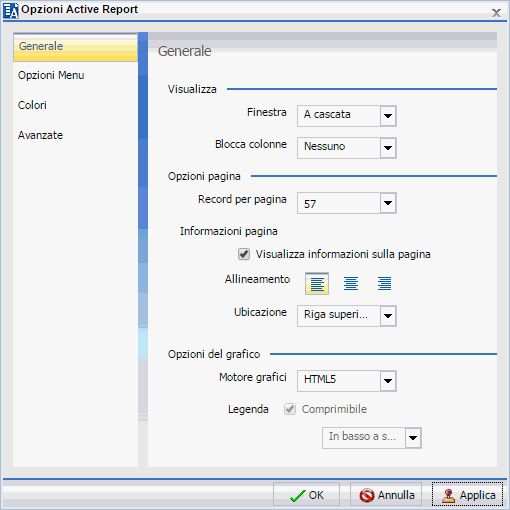The width and height of the screenshot is (510, 510).
Task: Open the Finestra dropdown
Action: 388,116
